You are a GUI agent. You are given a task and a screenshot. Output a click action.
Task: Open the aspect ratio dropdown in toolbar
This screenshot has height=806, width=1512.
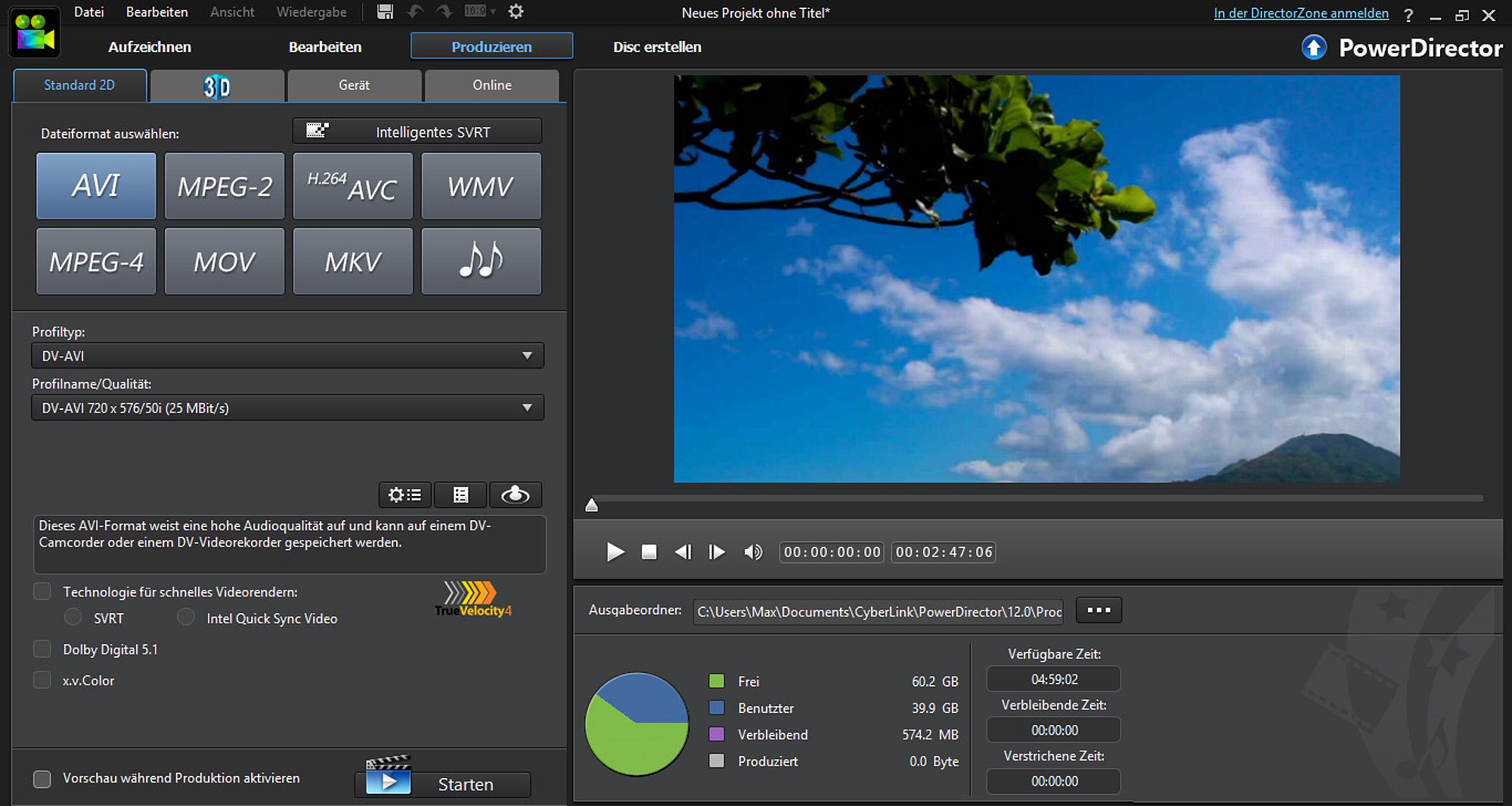click(x=481, y=11)
